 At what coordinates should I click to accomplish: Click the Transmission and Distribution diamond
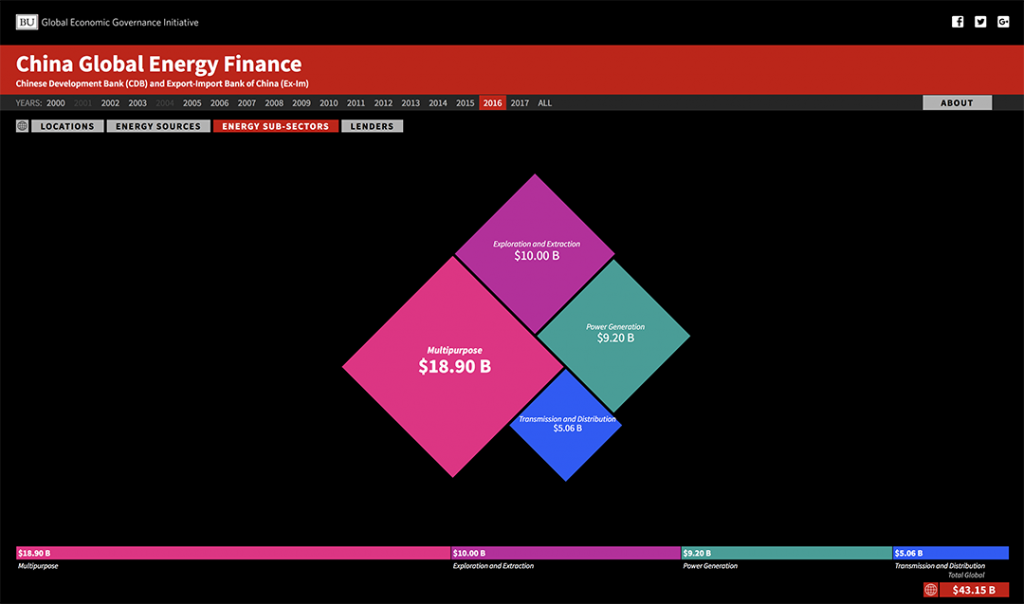[x=566, y=426]
